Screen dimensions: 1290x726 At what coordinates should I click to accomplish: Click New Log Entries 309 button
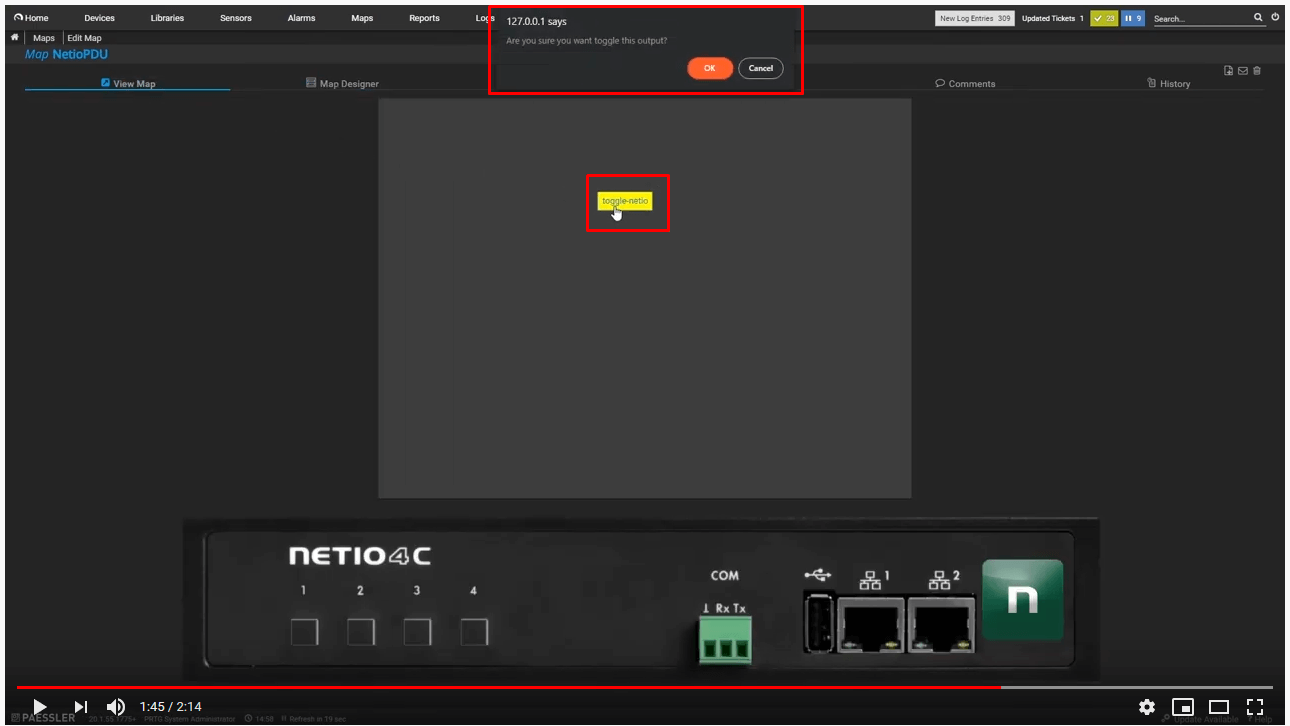[x=974, y=18]
